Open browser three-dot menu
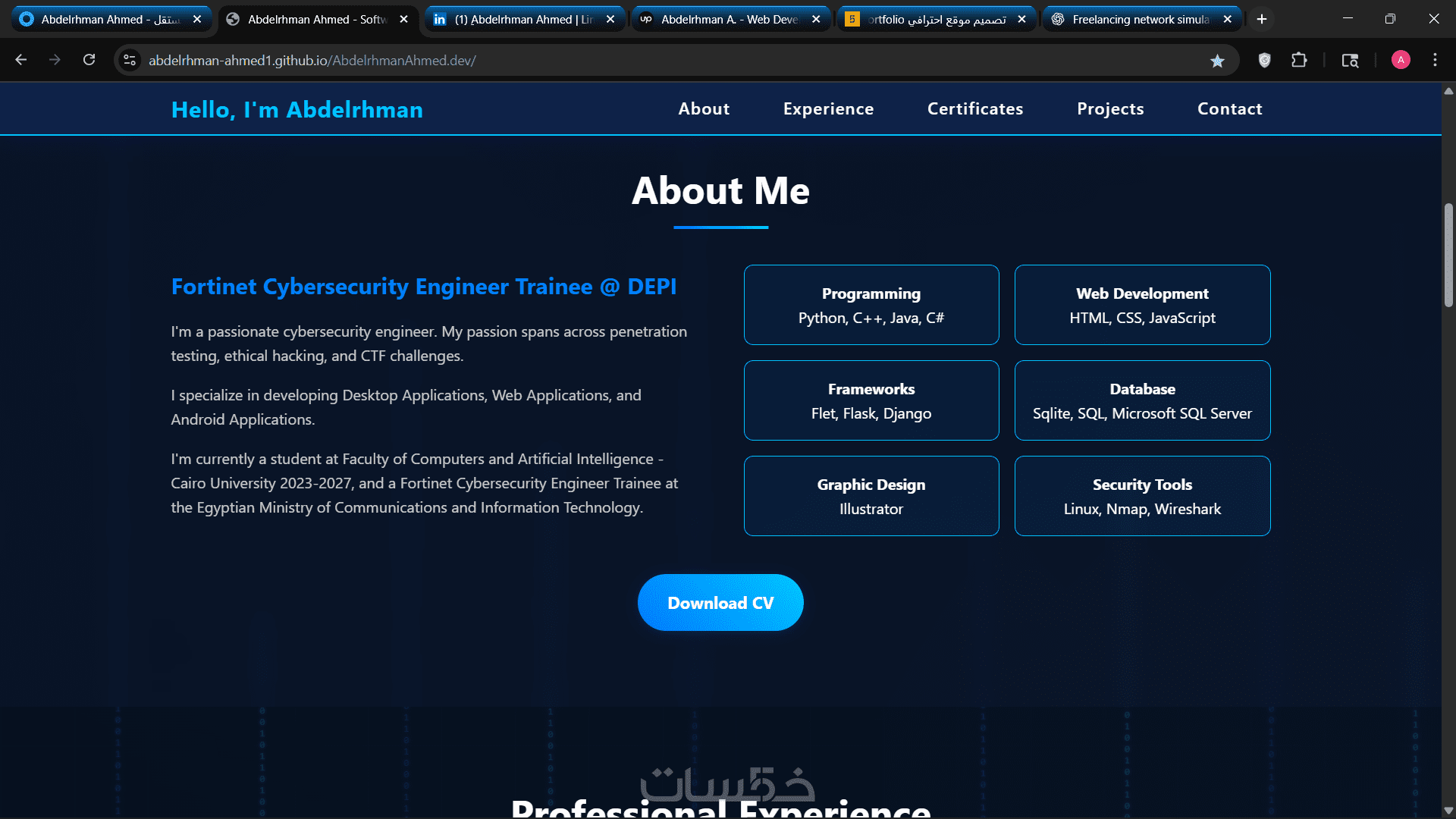1456x819 pixels. coord(1435,60)
